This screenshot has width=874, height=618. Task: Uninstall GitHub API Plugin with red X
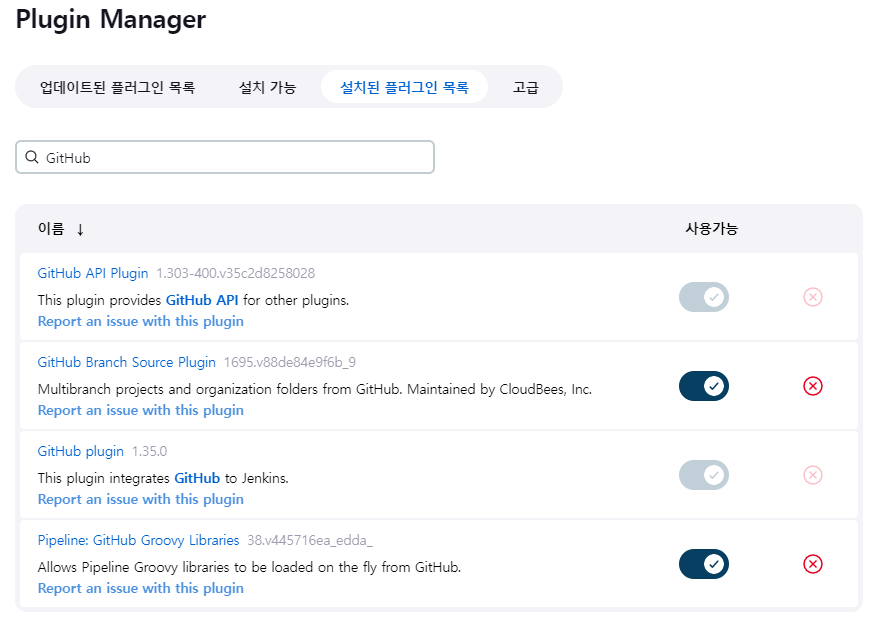pos(813,297)
